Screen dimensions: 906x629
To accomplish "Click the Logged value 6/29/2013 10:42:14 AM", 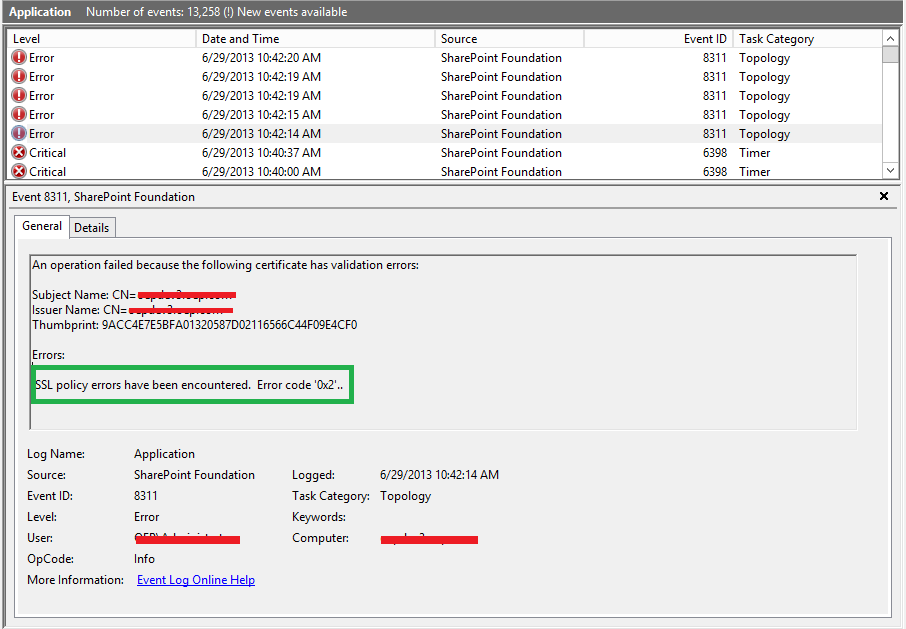I will click(x=439, y=475).
